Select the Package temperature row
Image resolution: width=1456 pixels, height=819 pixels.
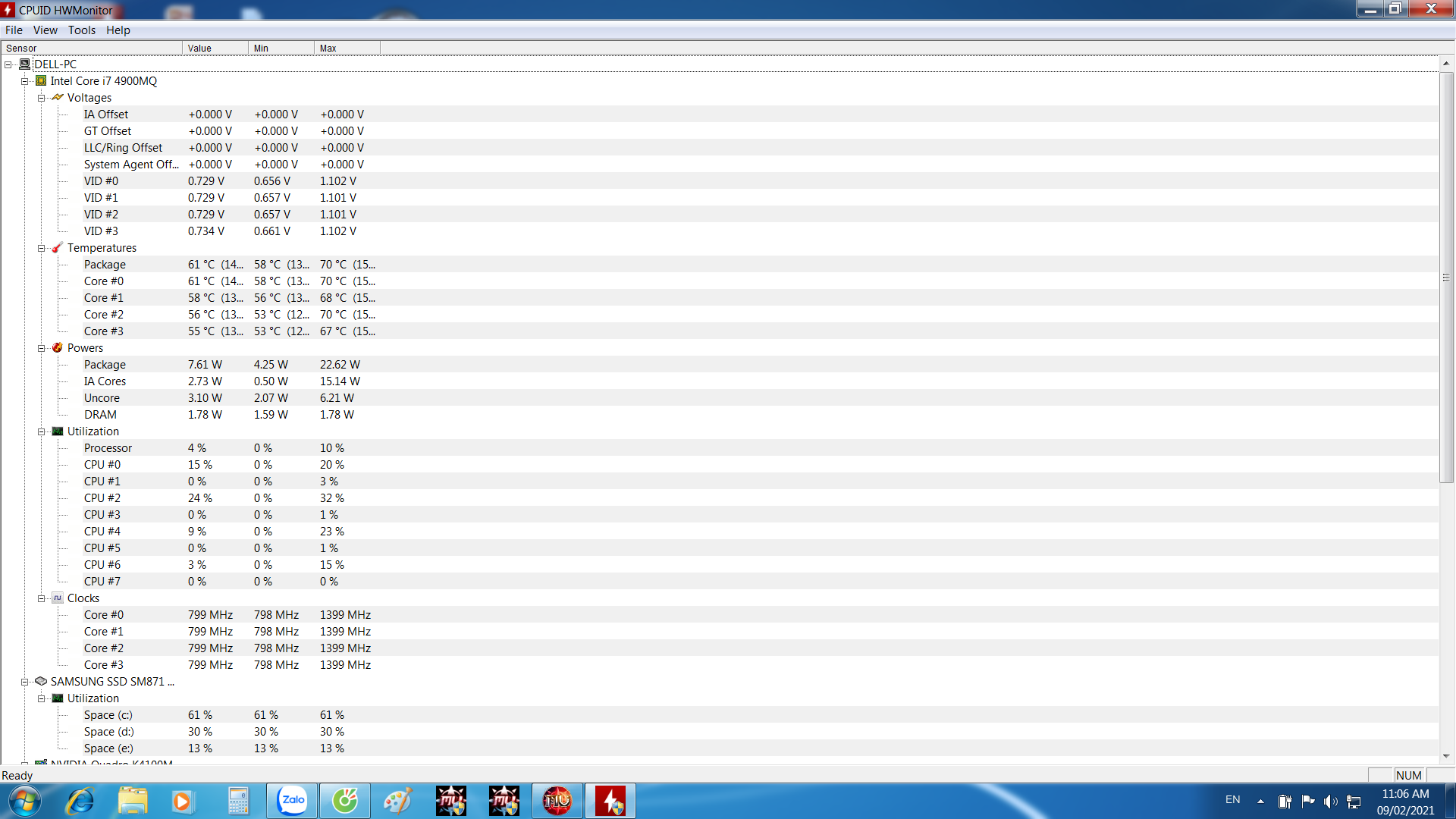(x=105, y=265)
